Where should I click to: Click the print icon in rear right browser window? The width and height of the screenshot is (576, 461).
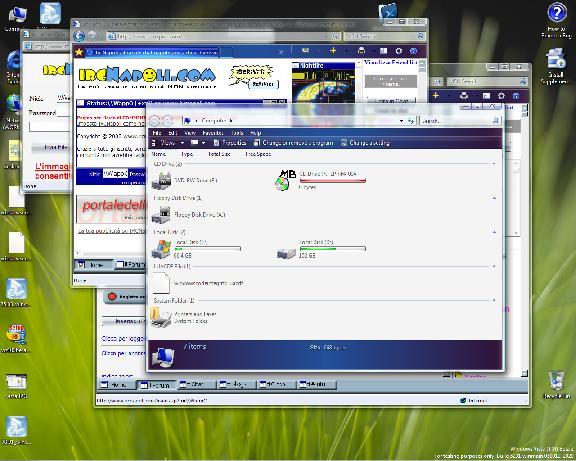464,96
